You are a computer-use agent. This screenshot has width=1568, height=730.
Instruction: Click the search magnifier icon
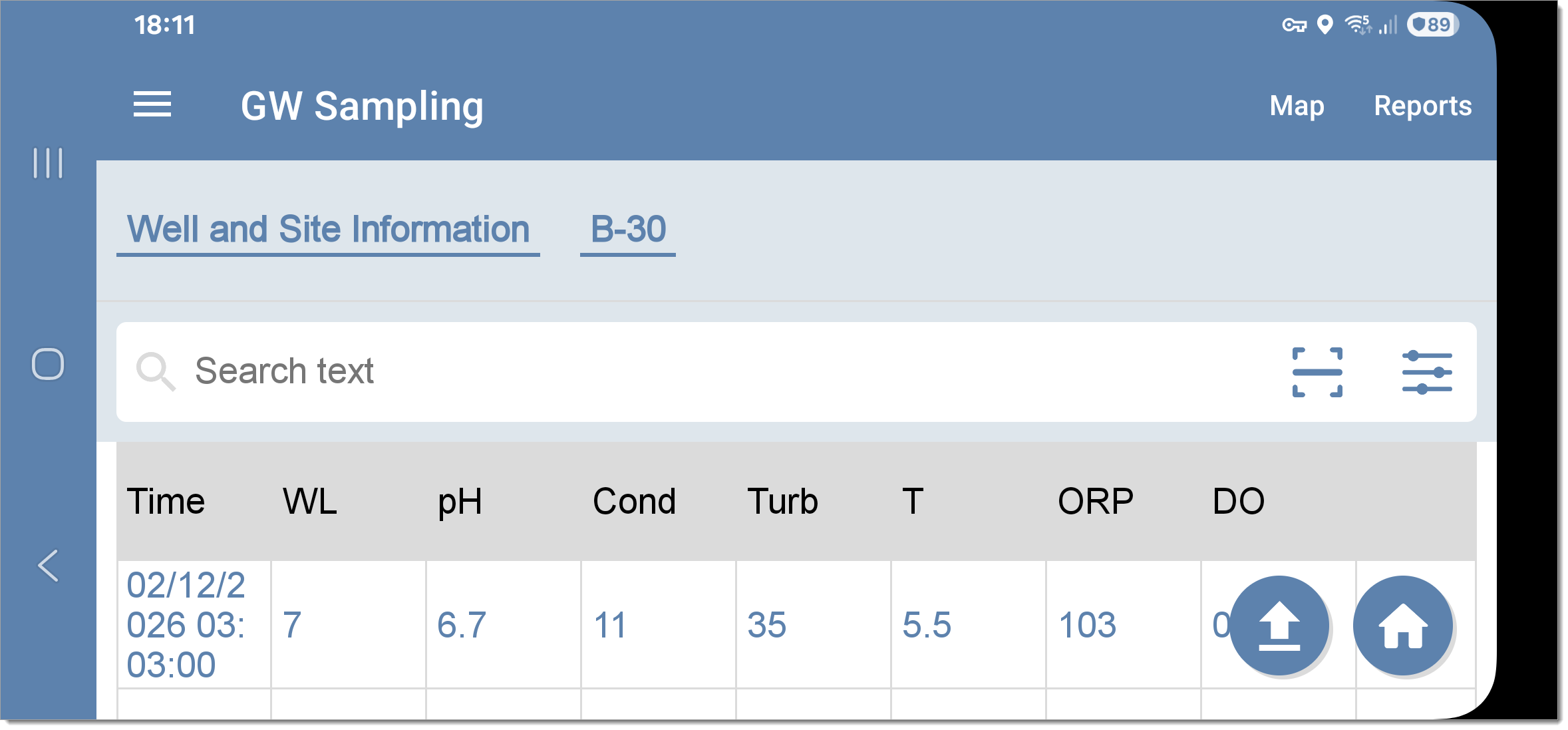155,371
